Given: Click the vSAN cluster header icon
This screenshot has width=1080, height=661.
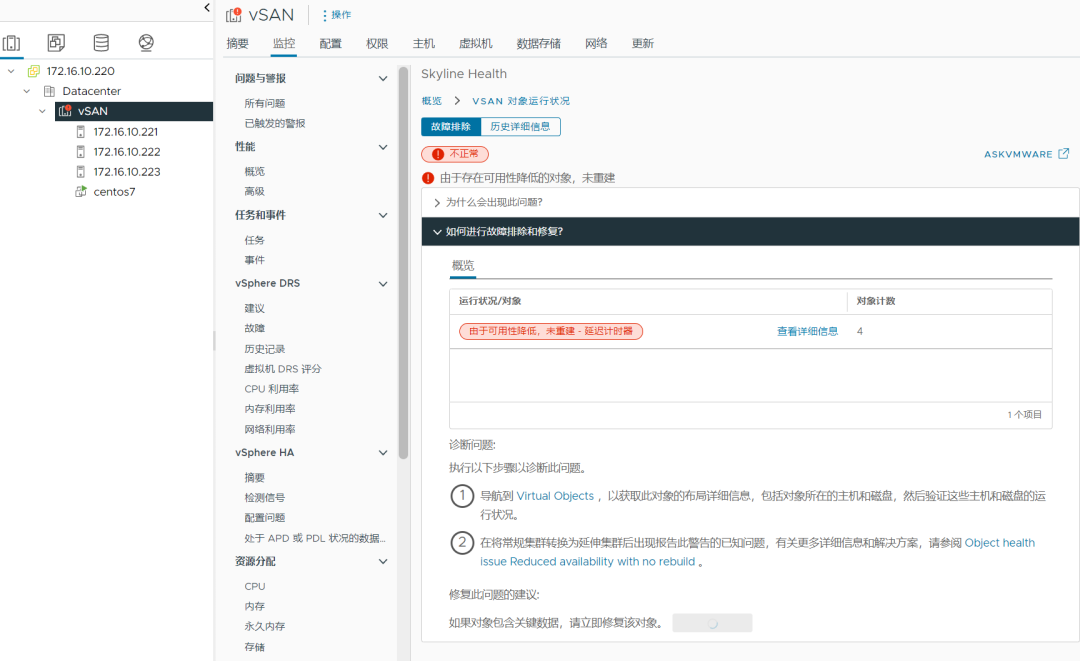Looking at the screenshot, I should pos(234,14).
